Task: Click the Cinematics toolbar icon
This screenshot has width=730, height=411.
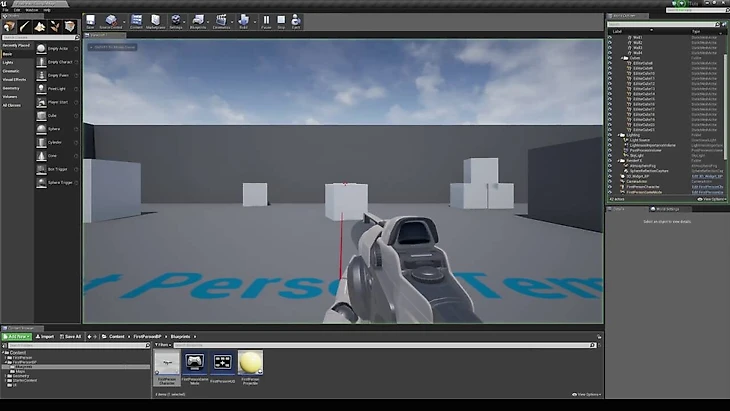Action: [x=222, y=20]
